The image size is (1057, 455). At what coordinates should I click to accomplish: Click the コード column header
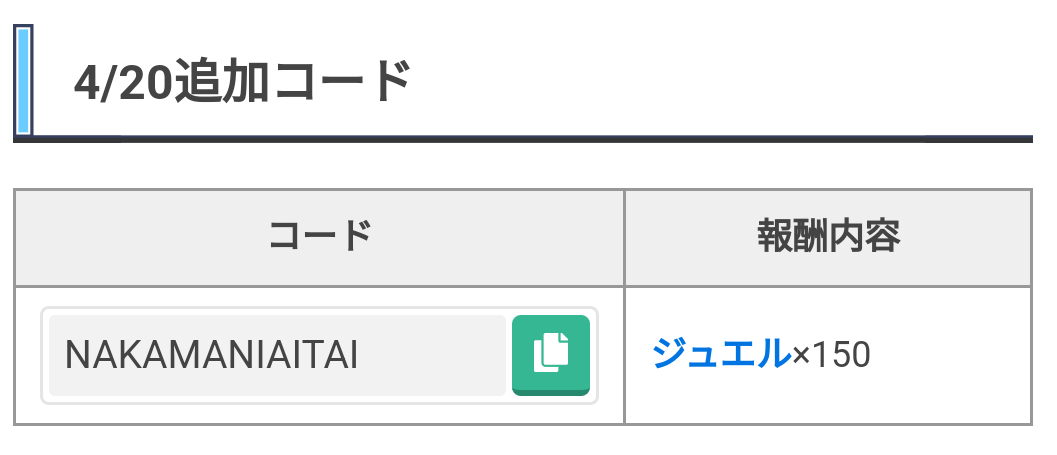click(x=320, y=237)
